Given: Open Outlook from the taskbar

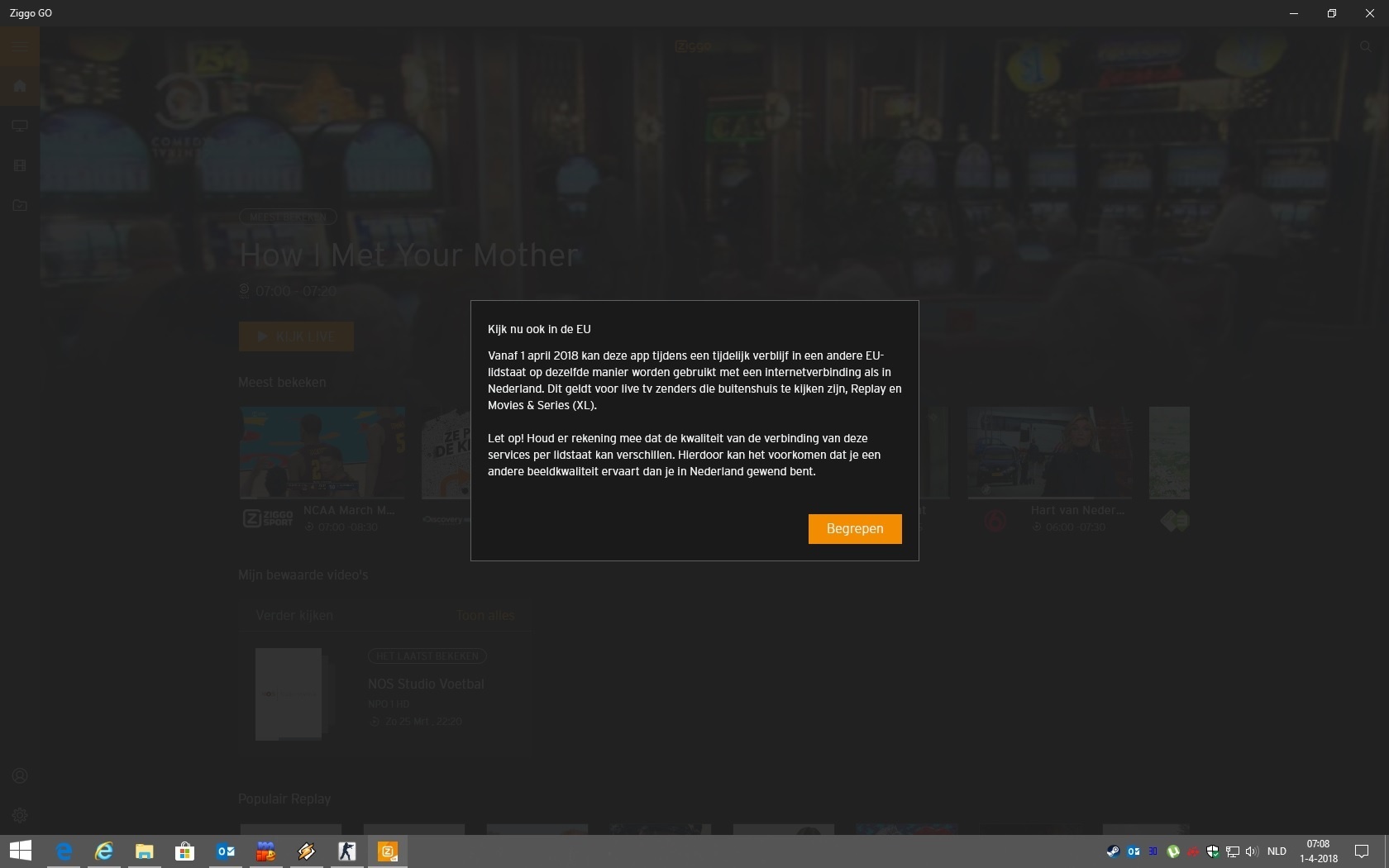Looking at the screenshot, I should point(226,851).
